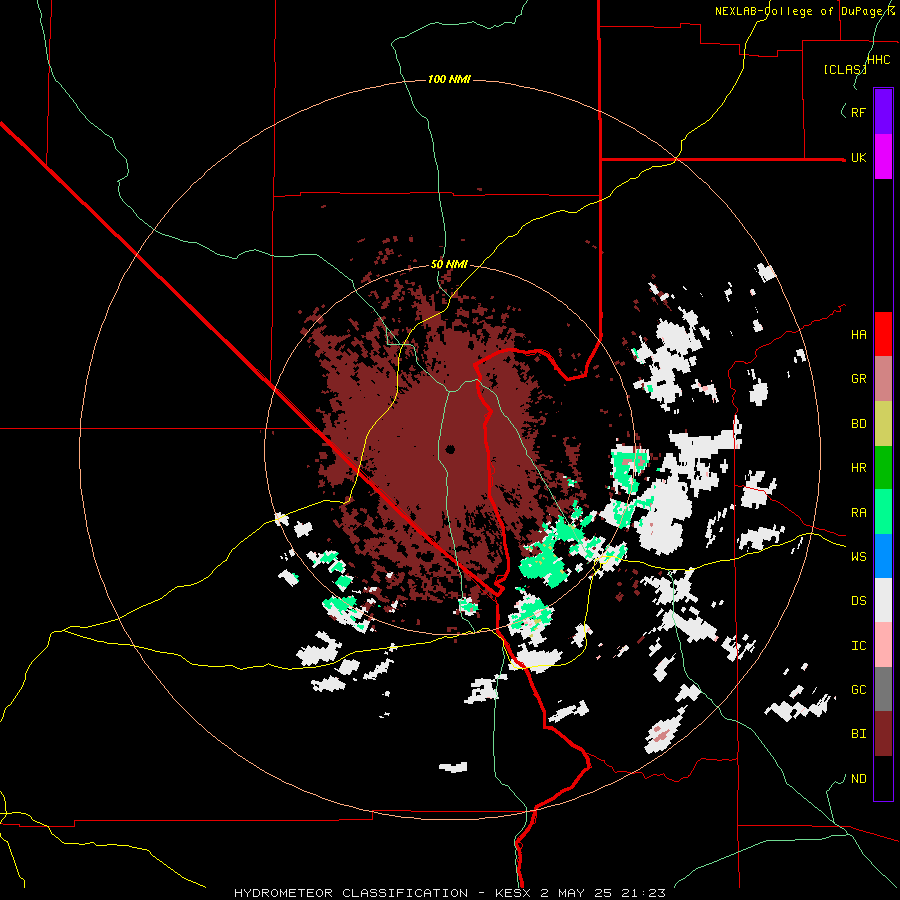Image resolution: width=900 pixels, height=900 pixels.
Task: Click the BD legend label
Action: tap(858, 424)
